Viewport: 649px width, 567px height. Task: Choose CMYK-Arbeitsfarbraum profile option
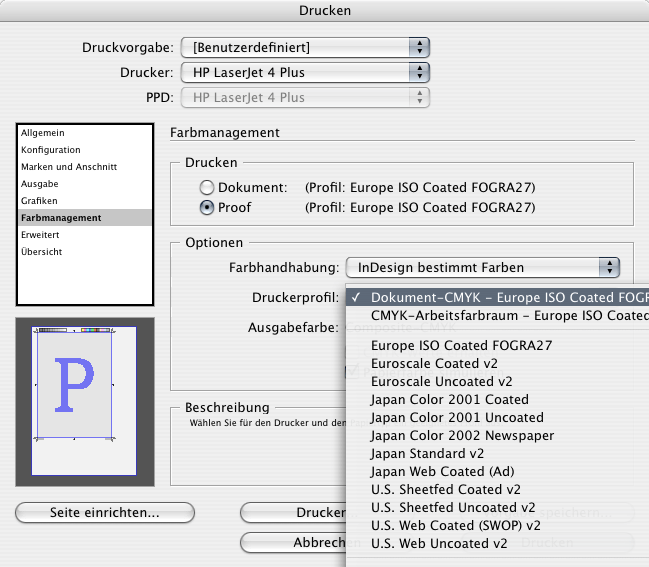click(500, 315)
